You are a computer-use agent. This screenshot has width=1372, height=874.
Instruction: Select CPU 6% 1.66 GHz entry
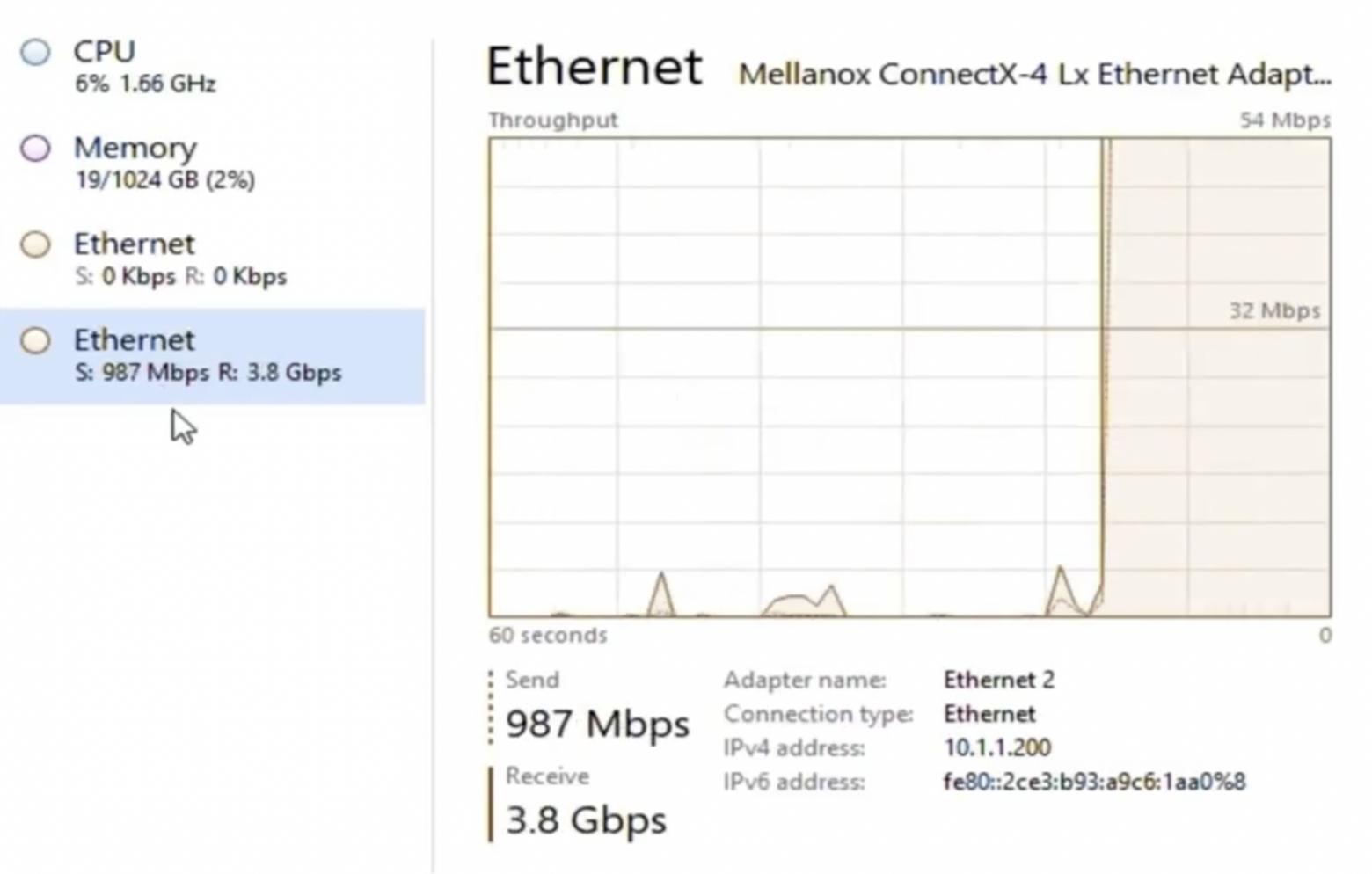pyautogui.click(x=145, y=66)
